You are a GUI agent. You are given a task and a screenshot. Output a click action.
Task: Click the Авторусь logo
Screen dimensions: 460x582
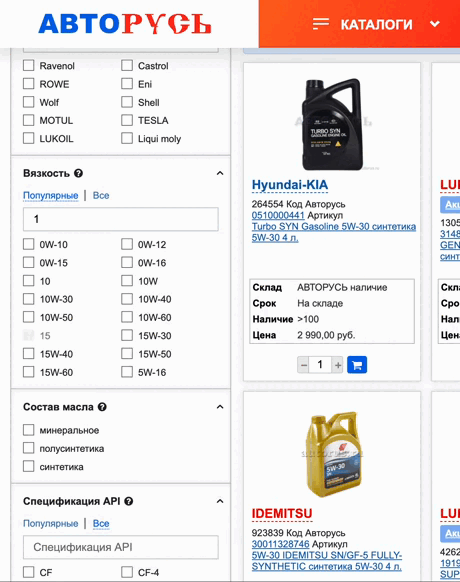pos(125,24)
